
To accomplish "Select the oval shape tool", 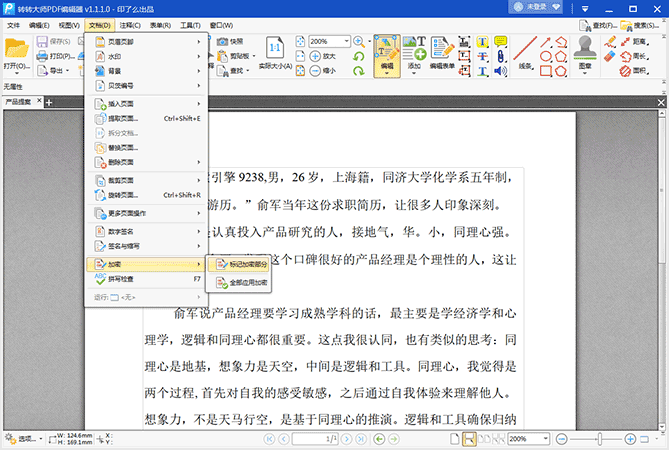I will click(x=546, y=56).
